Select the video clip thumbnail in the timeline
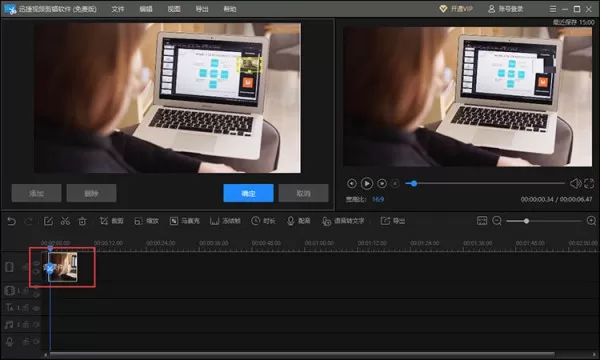 click(x=63, y=267)
